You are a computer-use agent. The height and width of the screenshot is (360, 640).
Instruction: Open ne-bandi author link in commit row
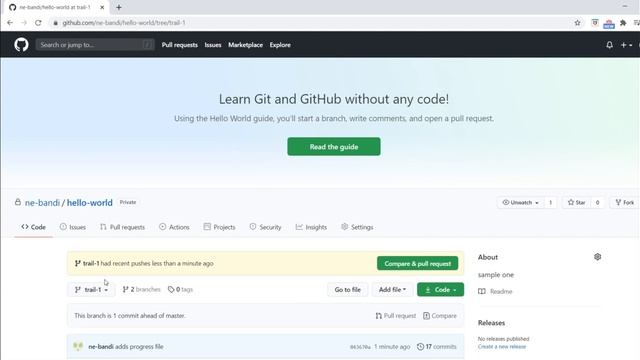point(101,347)
